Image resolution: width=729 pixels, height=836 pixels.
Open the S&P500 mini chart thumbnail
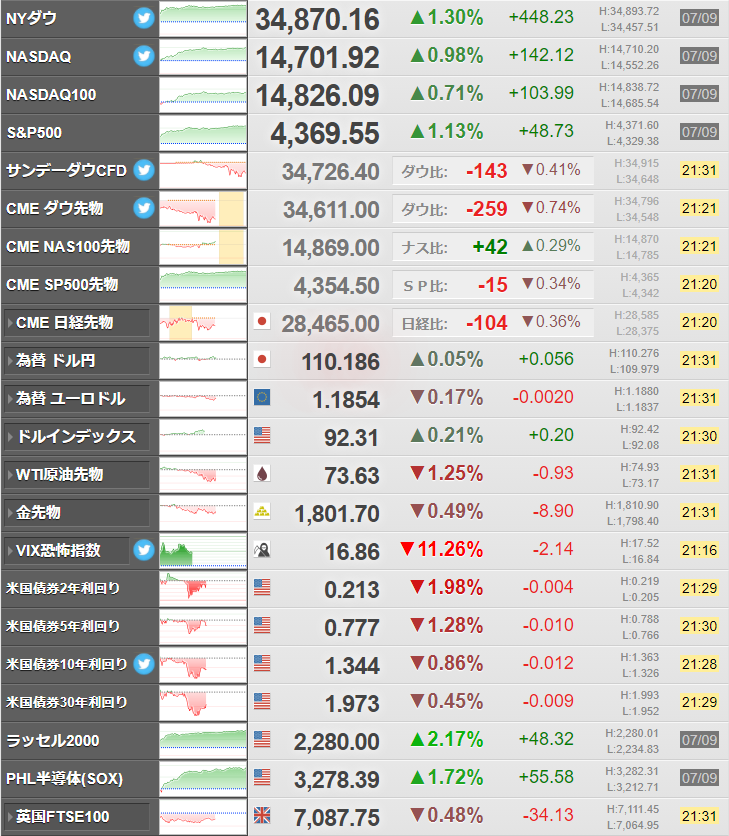point(203,133)
